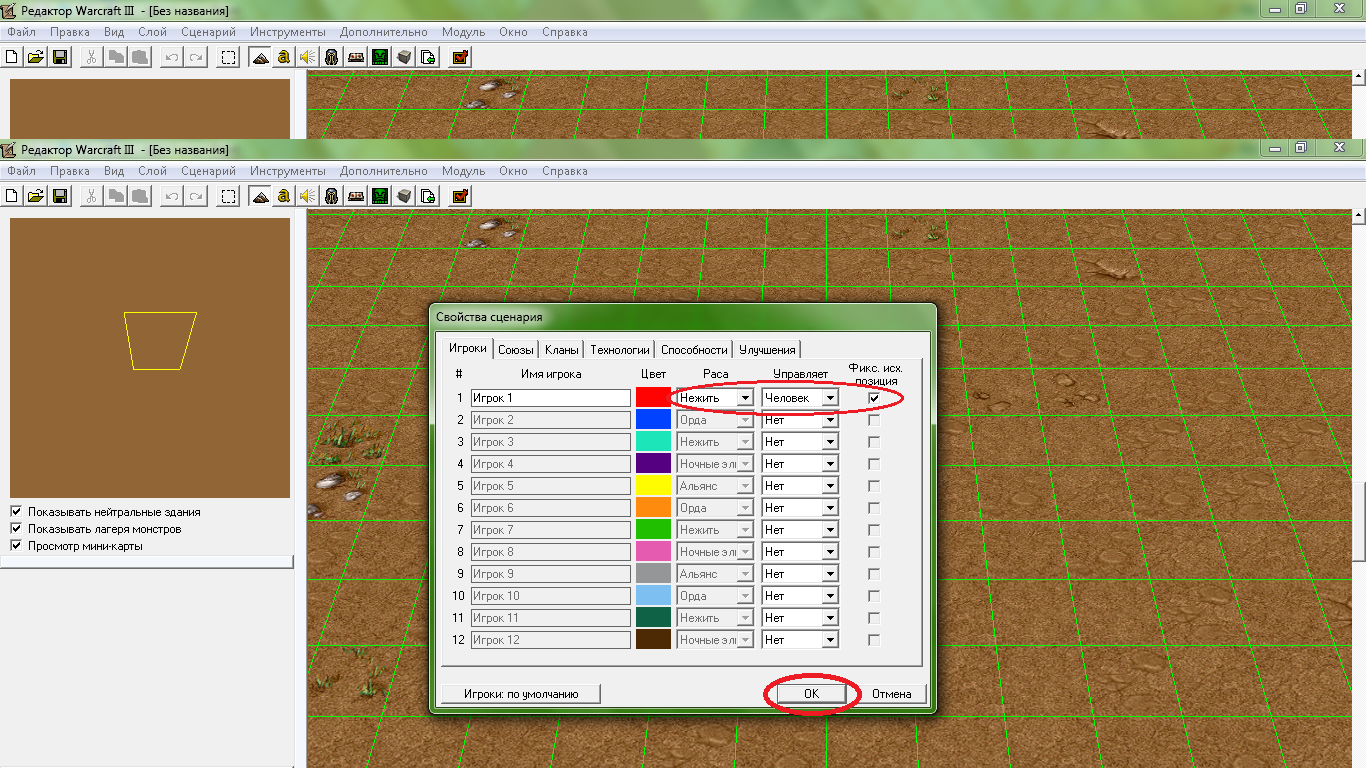The width and height of the screenshot is (1366, 768).
Task: Toggle Показывать лагеря монстров checkbox
Action: (16, 528)
